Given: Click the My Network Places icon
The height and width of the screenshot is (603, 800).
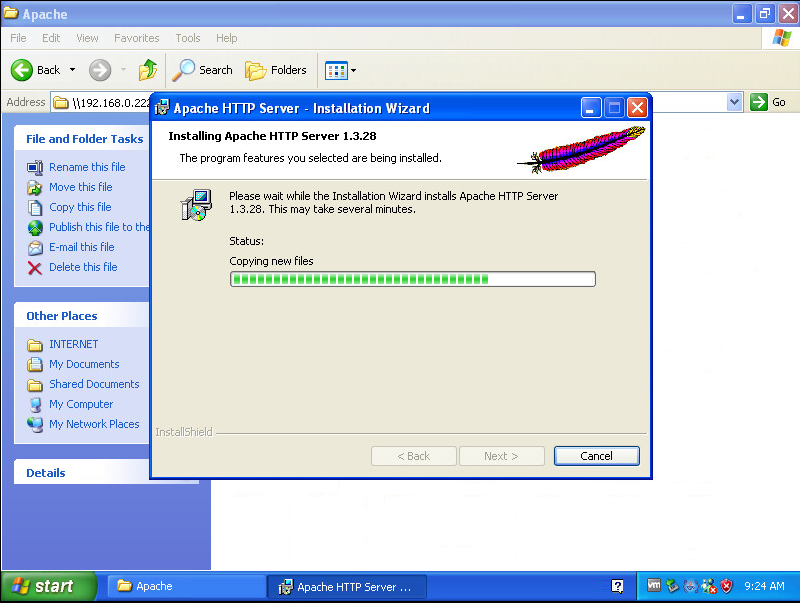Looking at the screenshot, I should tap(35, 424).
